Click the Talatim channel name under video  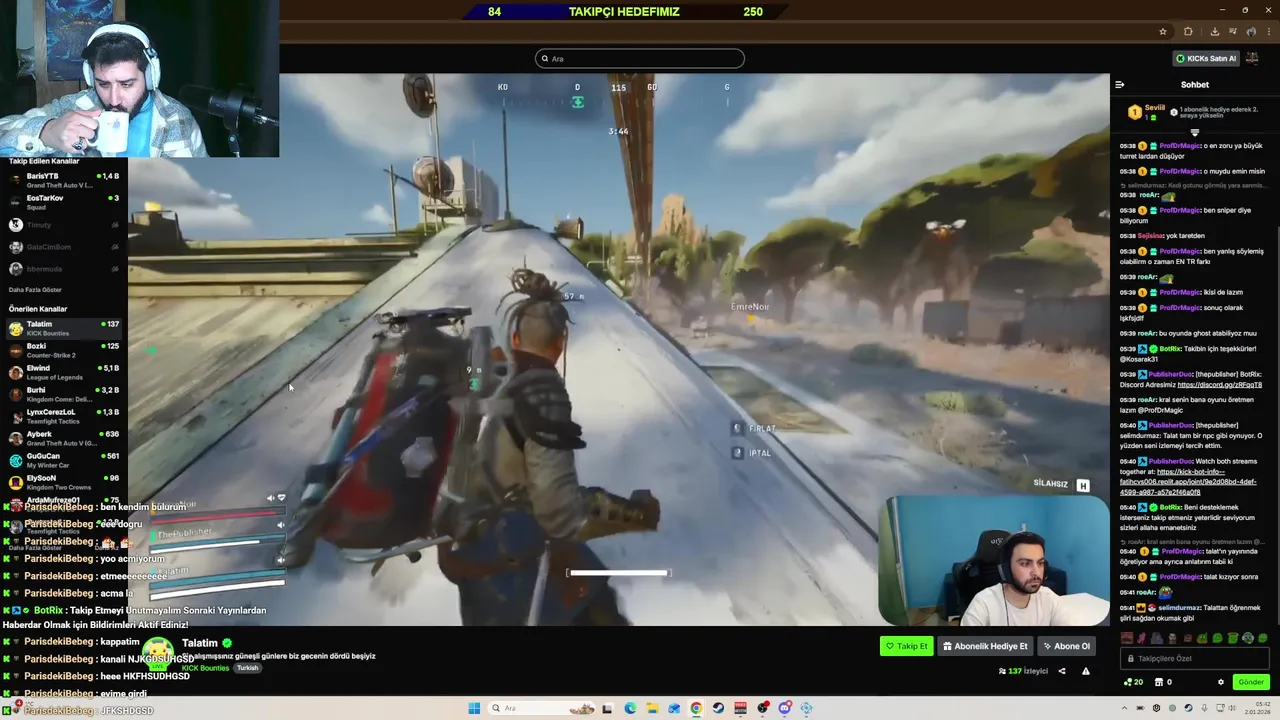click(200, 643)
